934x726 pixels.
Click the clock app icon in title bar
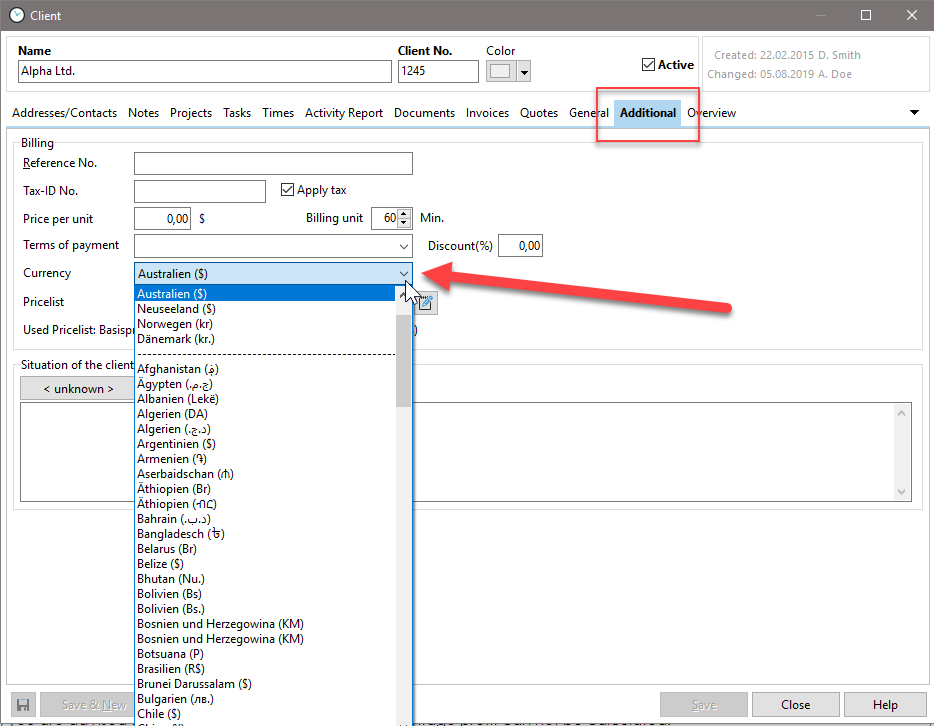[x=17, y=15]
